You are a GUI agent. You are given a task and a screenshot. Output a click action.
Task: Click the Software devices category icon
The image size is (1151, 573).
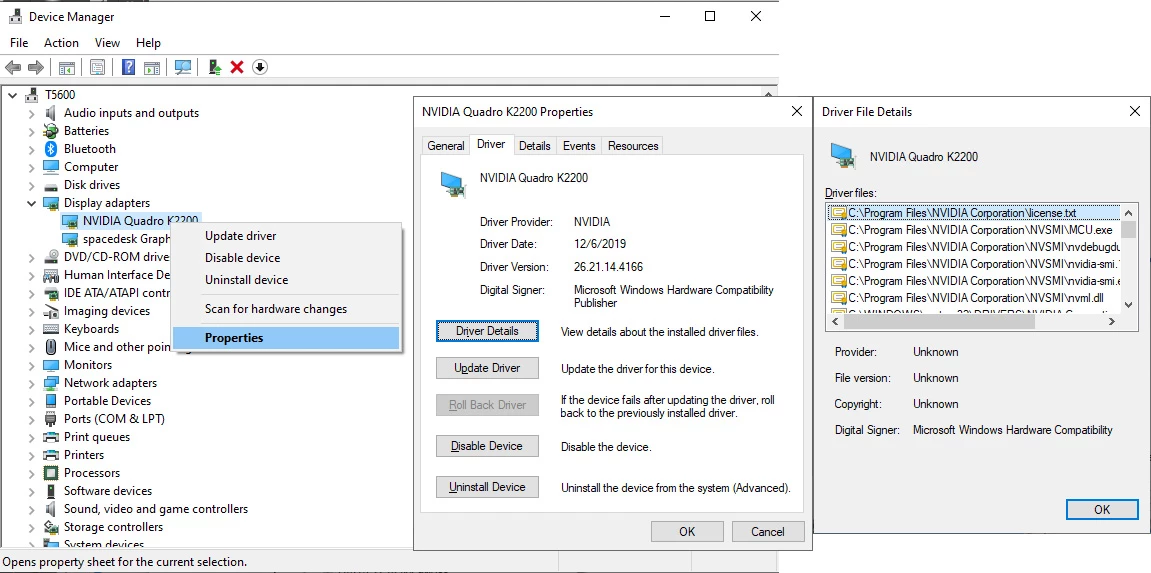[51, 491]
